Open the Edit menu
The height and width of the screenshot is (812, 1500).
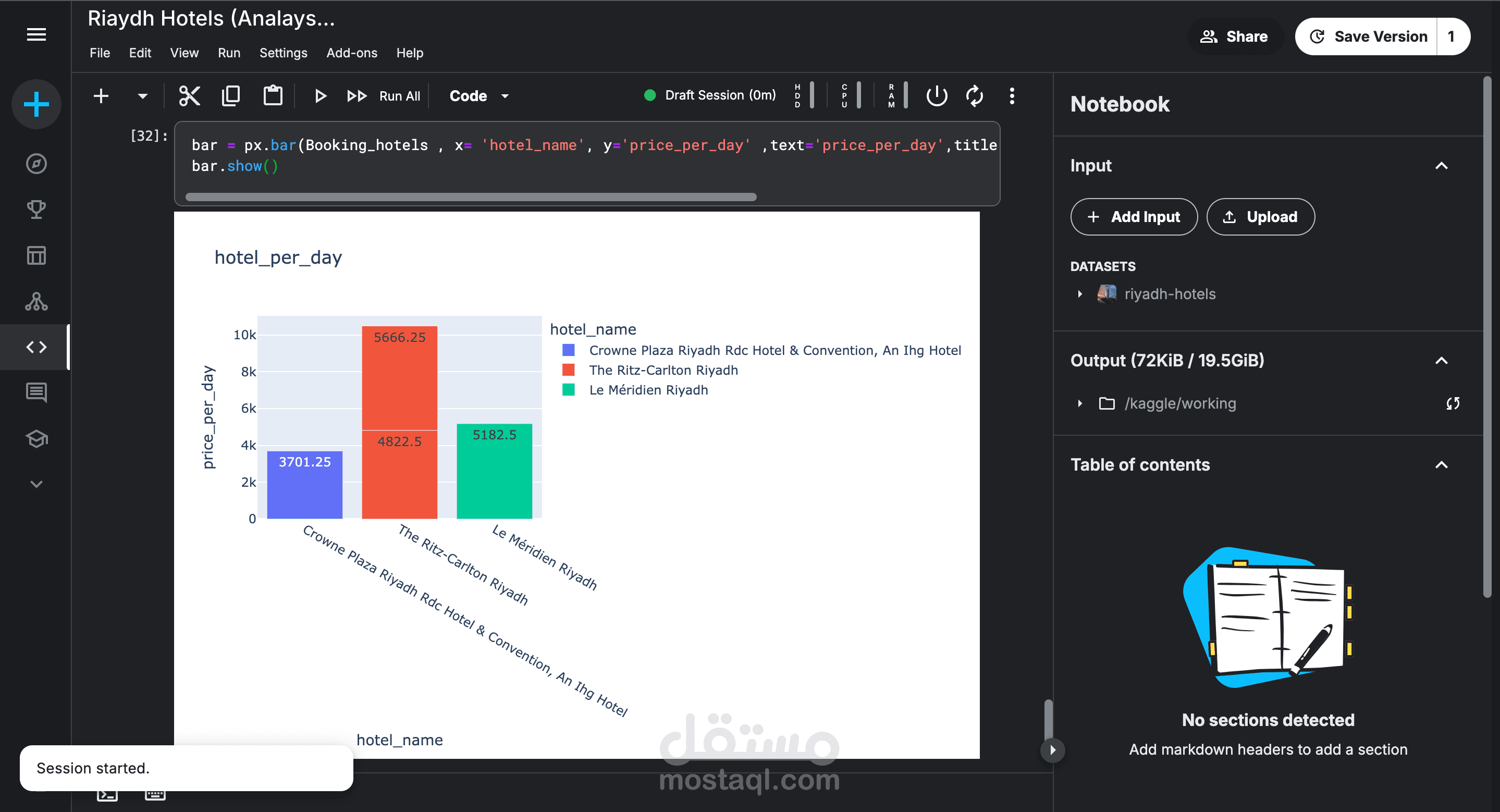click(x=140, y=53)
